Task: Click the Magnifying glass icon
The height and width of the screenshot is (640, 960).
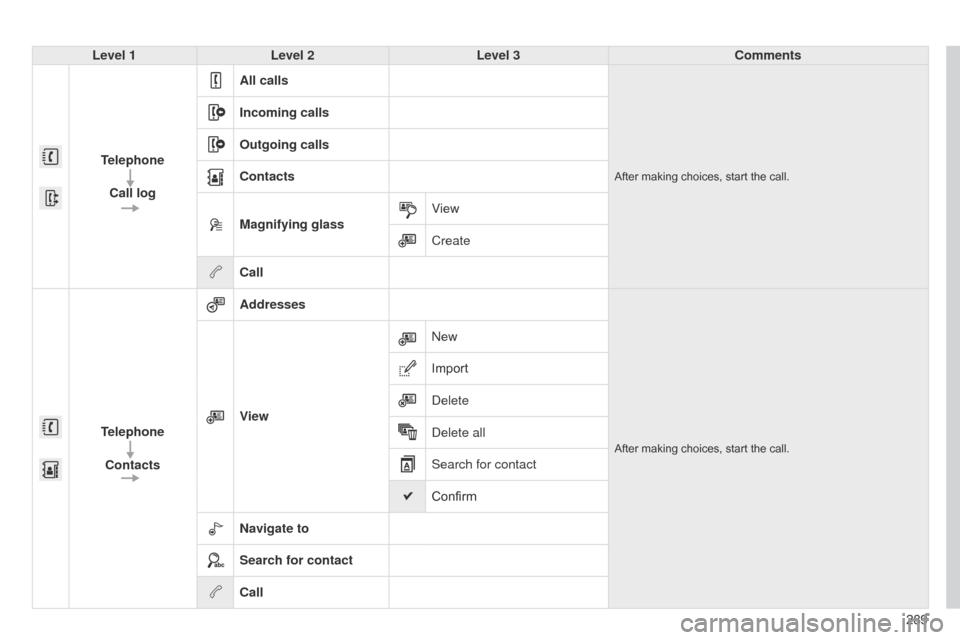Action: point(216,225)
